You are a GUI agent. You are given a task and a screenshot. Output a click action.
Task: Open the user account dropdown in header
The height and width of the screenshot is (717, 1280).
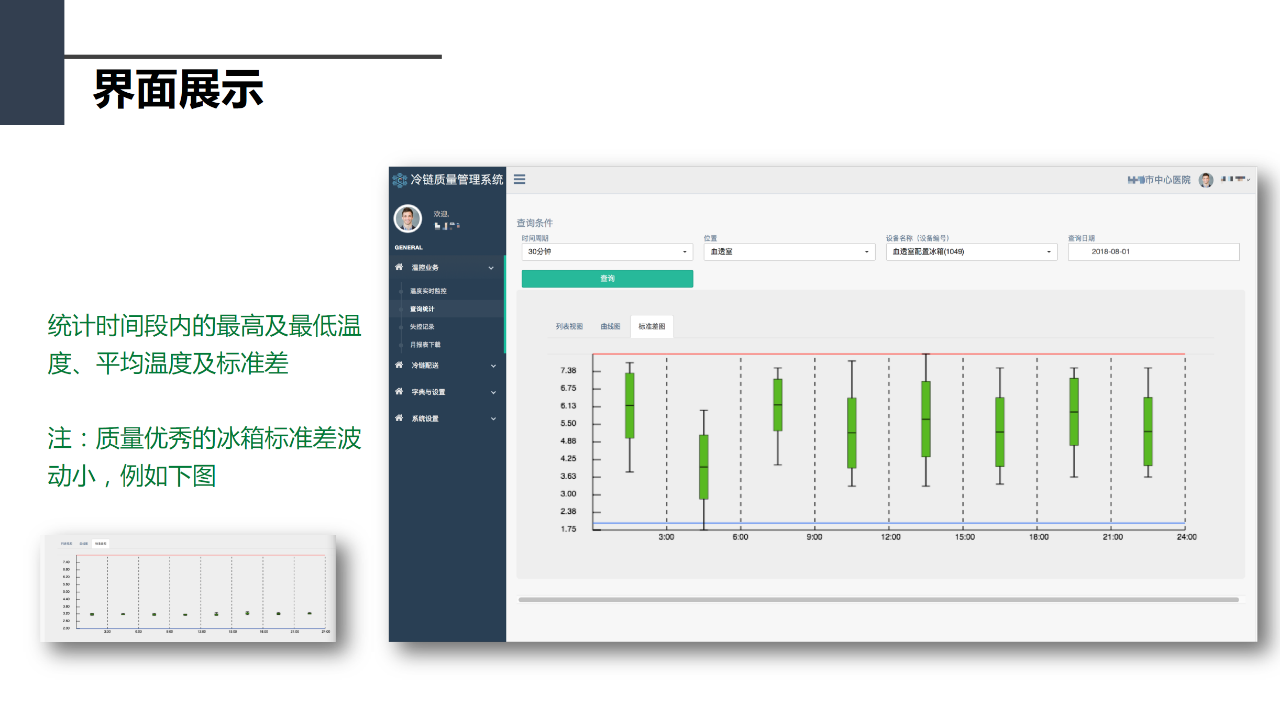(1235, 180)
